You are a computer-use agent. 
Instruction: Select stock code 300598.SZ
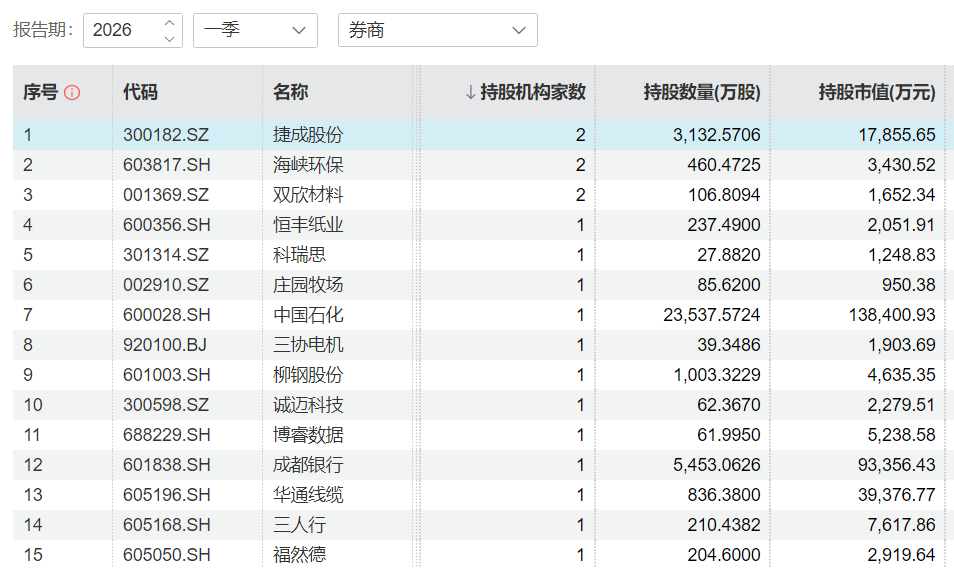coord(166,405)
